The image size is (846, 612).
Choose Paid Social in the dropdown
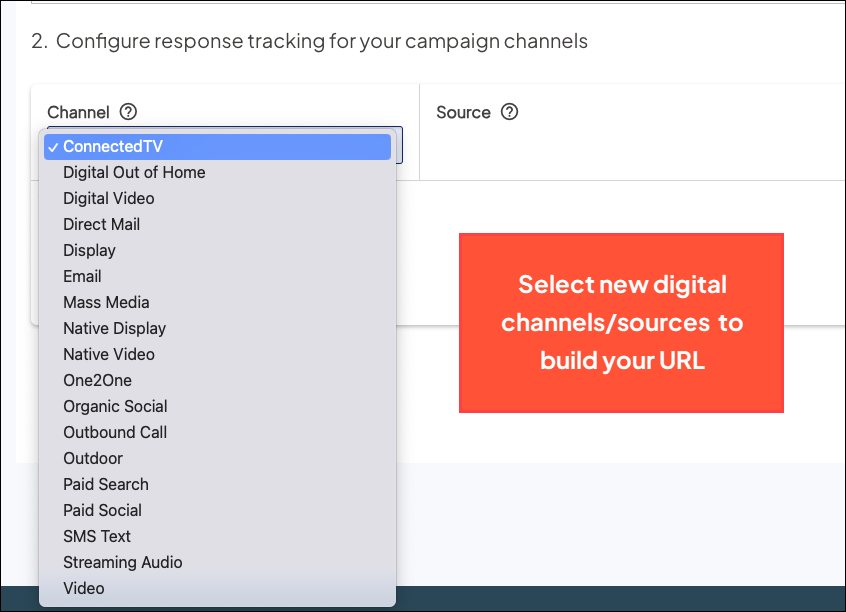(x=102, y=511)
